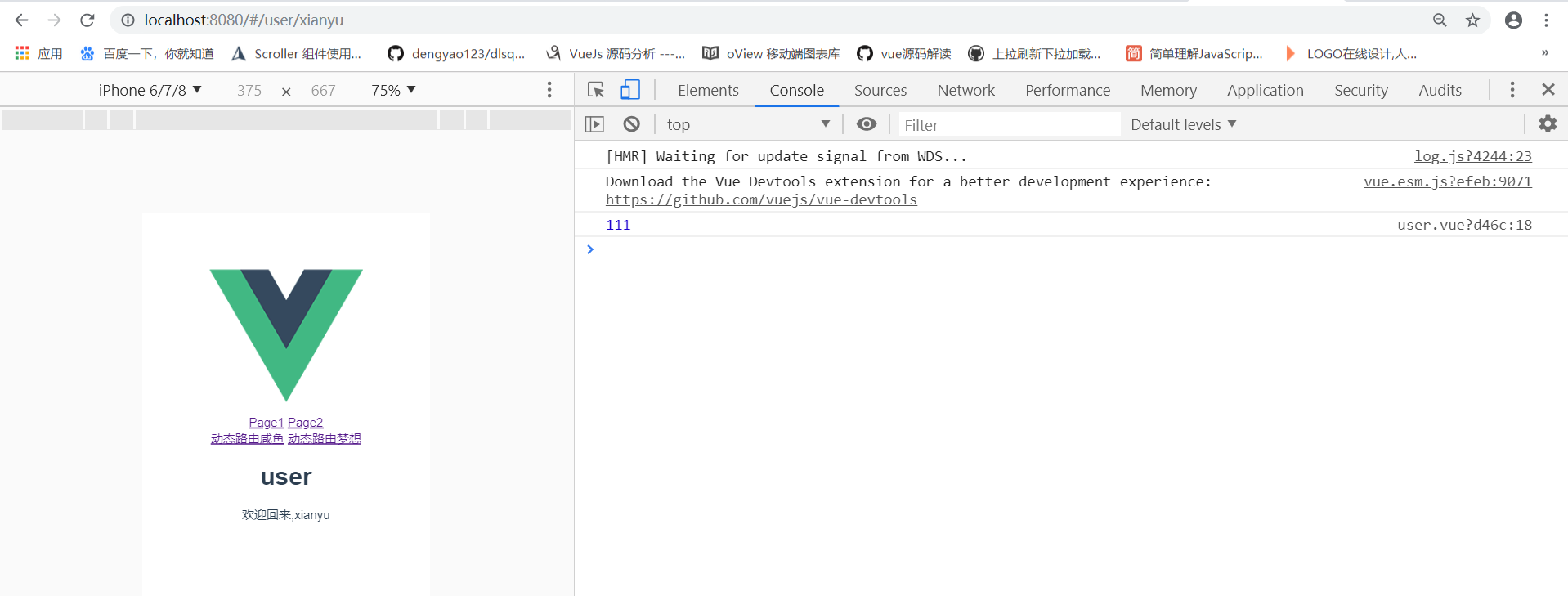Open the 上拉刷新下拉加载 bookmark
The image size is (1568, 596).
click(1034, 53)
